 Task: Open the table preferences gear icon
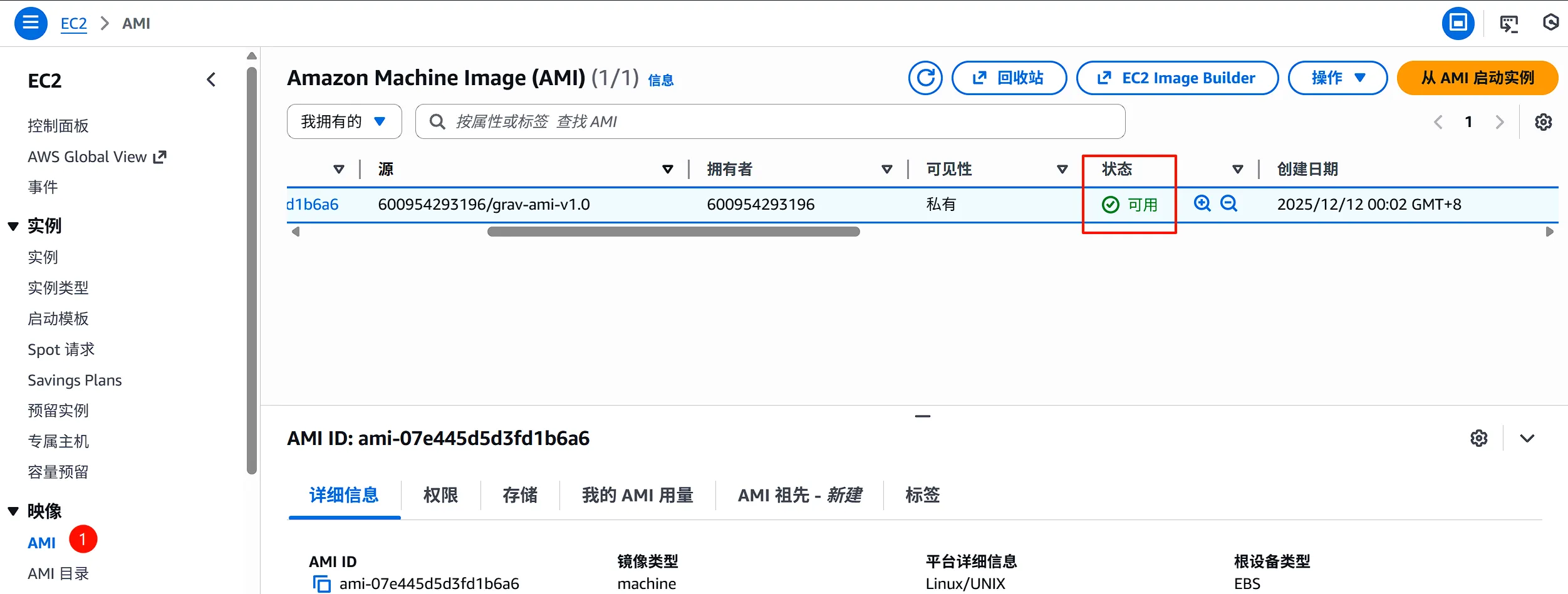click(x=1544, y=121)
